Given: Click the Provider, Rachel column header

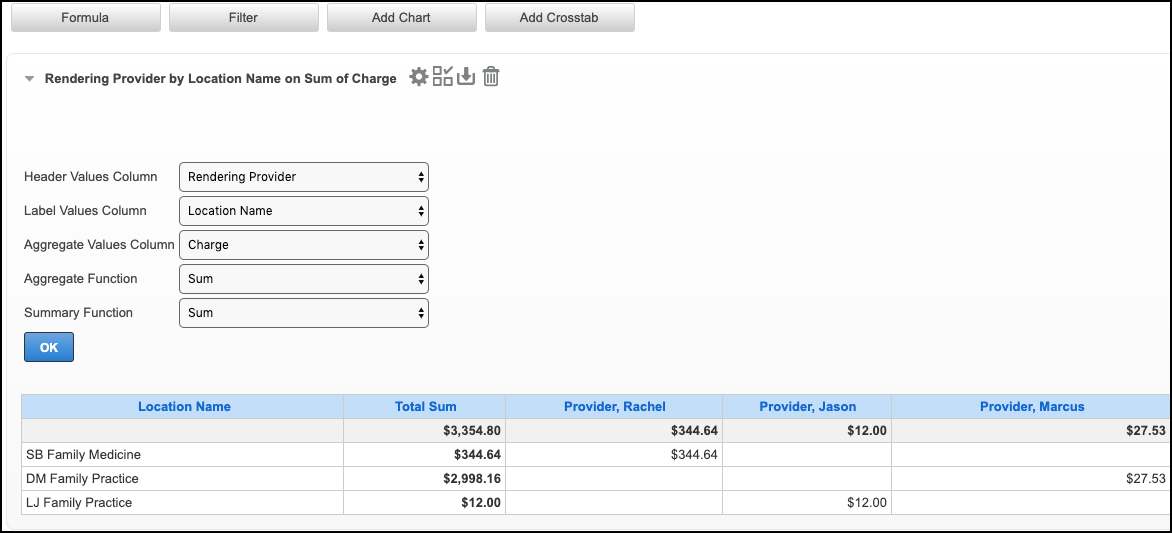Looking at the screenshot, I should coord(614,407).
